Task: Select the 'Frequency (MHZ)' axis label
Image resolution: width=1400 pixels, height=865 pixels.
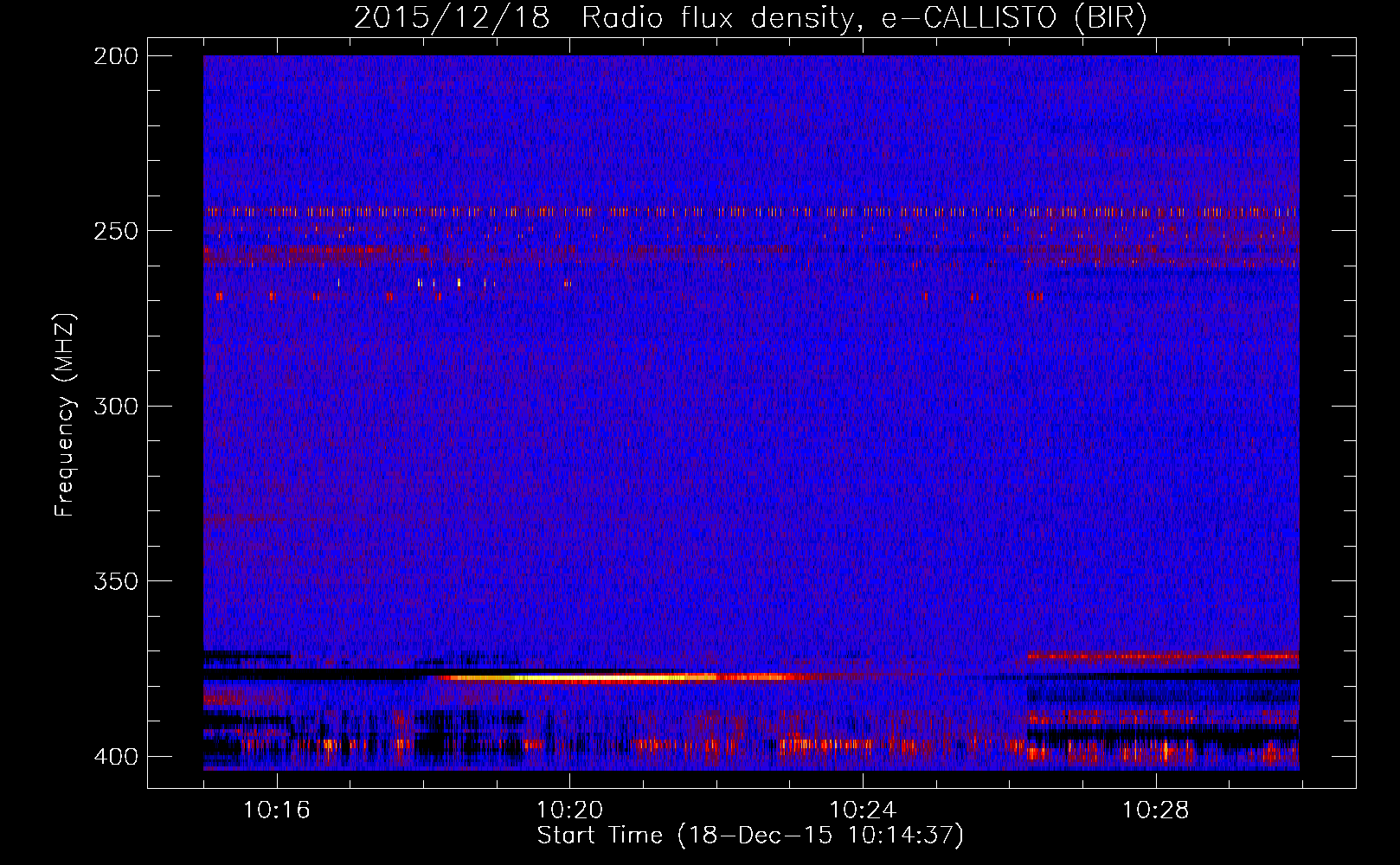Action: [65, 414]
